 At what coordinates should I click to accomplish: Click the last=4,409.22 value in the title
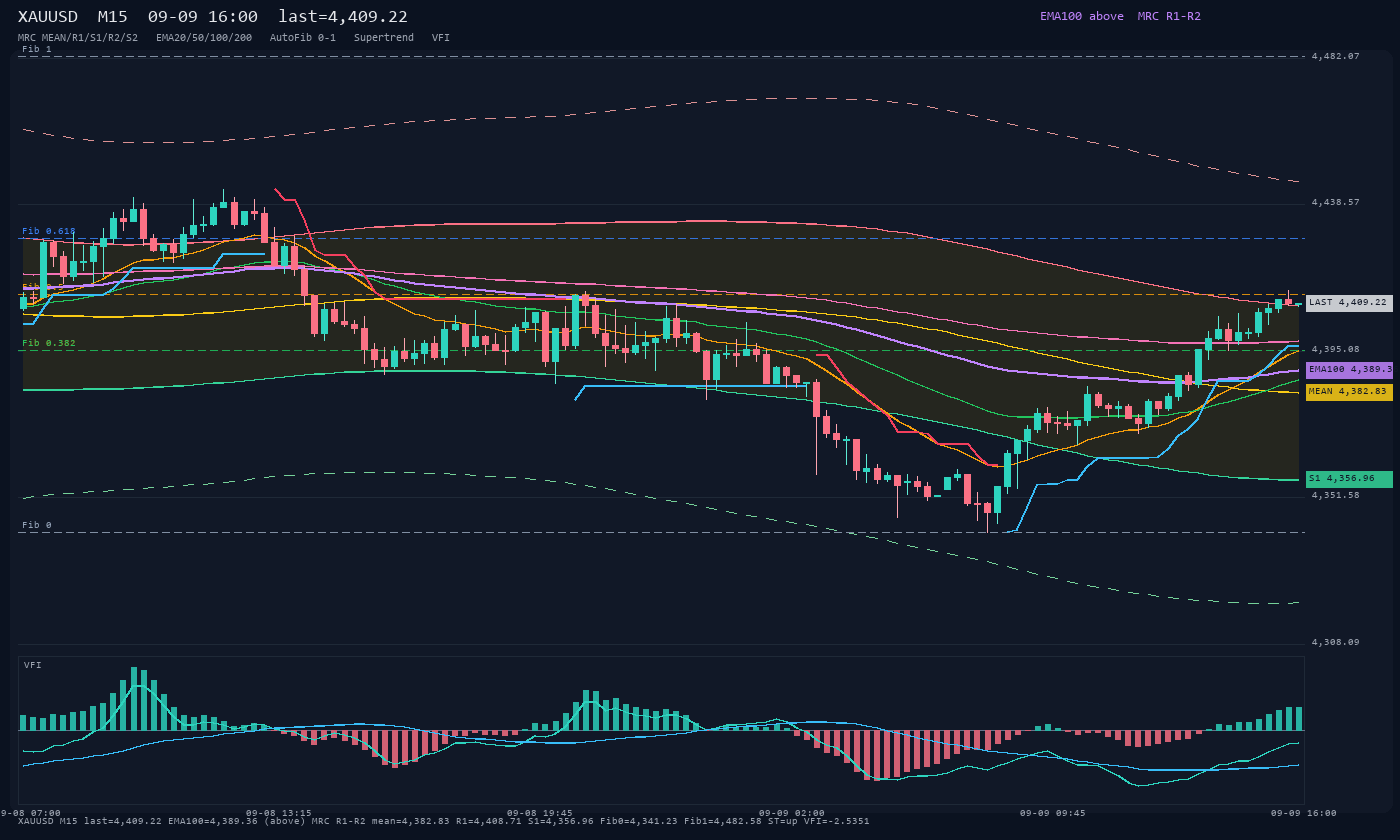point(343,17)
